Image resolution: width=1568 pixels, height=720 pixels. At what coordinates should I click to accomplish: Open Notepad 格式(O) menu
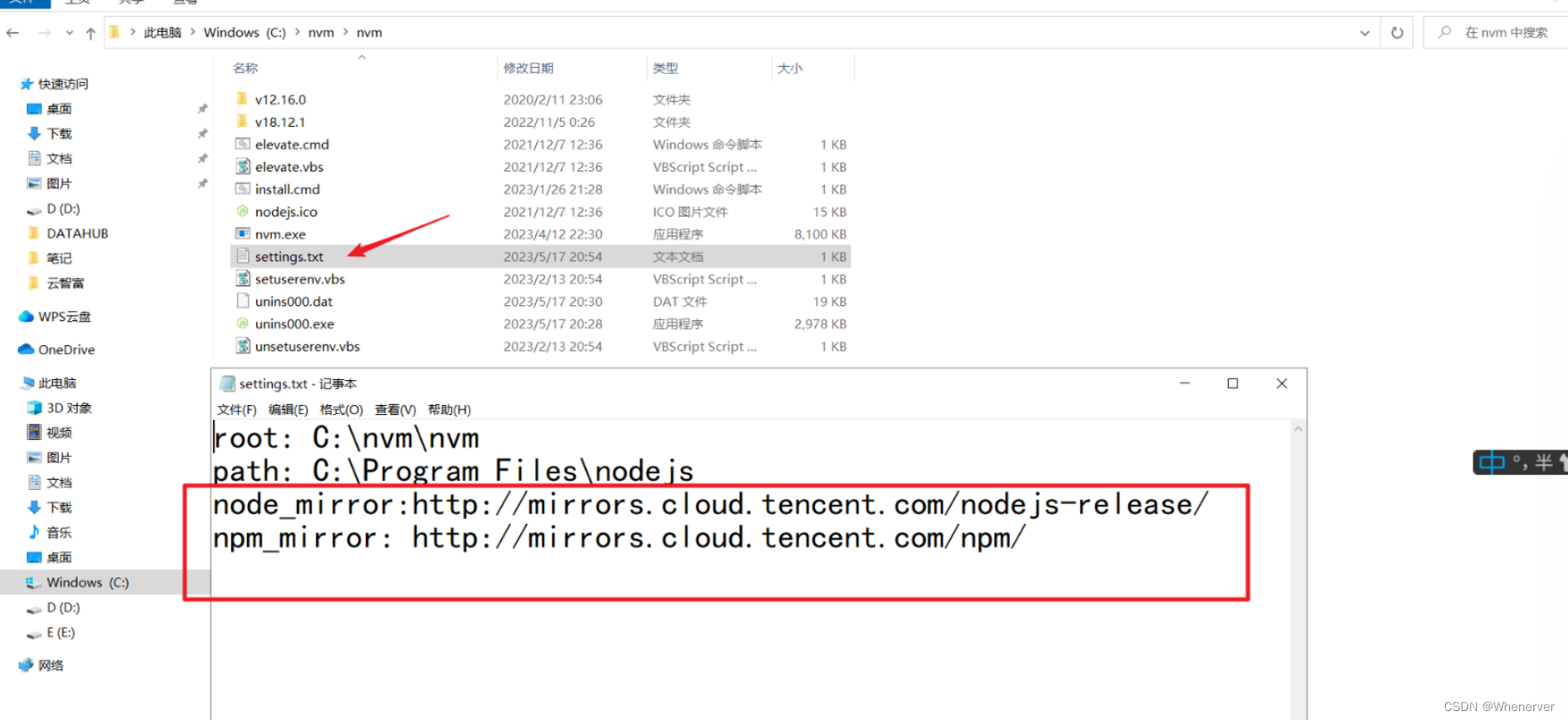pyautogui.click(x=342, y=410)
